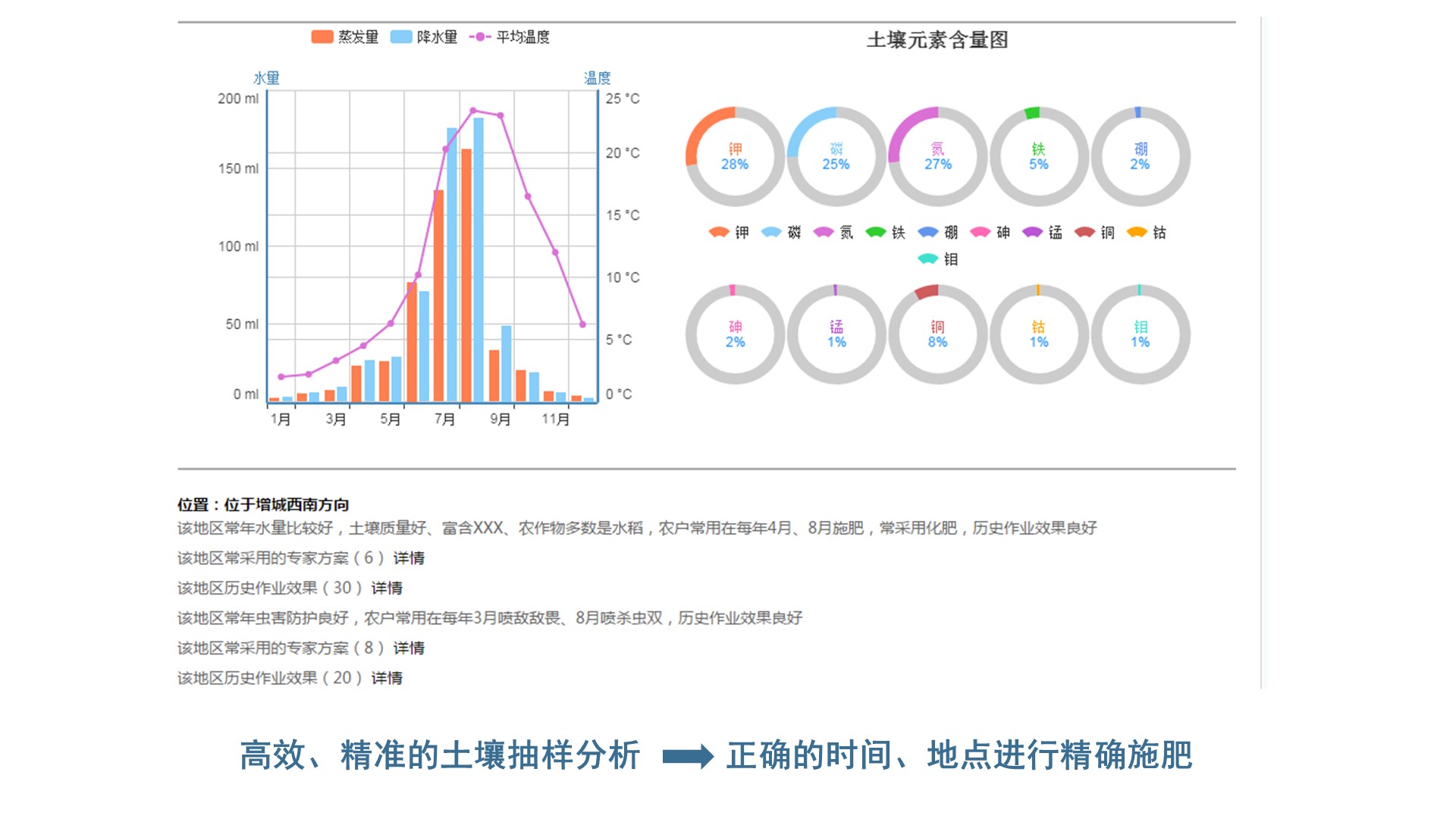Click the peak point of temperature line
This screenshot has width=1456, height=819.
[x=473, y=111]
